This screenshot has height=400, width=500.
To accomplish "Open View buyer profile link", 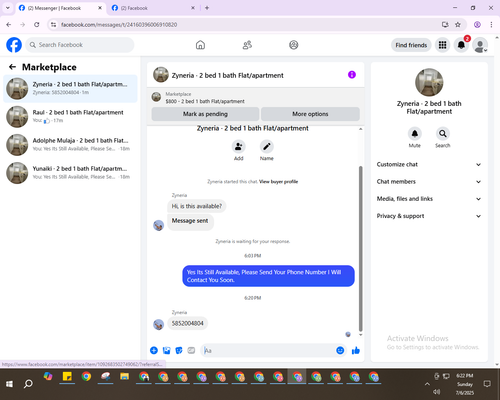I will 278,182.
